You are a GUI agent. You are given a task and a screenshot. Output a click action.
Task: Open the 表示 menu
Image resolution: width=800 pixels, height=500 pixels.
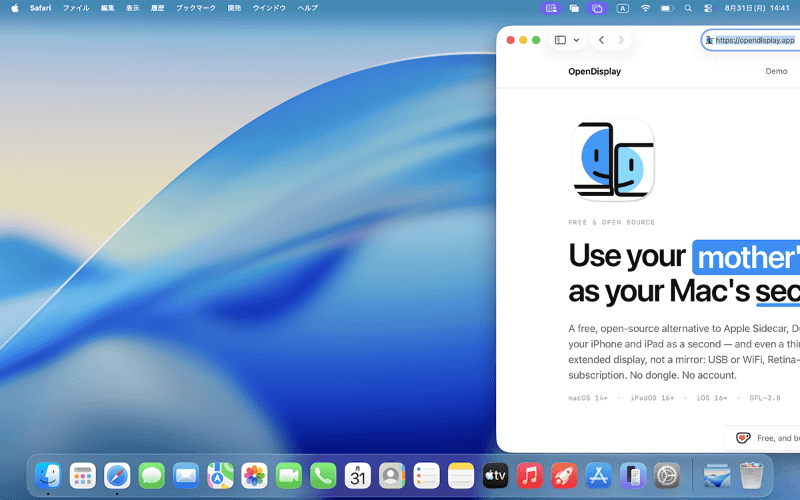pos(133,8)
